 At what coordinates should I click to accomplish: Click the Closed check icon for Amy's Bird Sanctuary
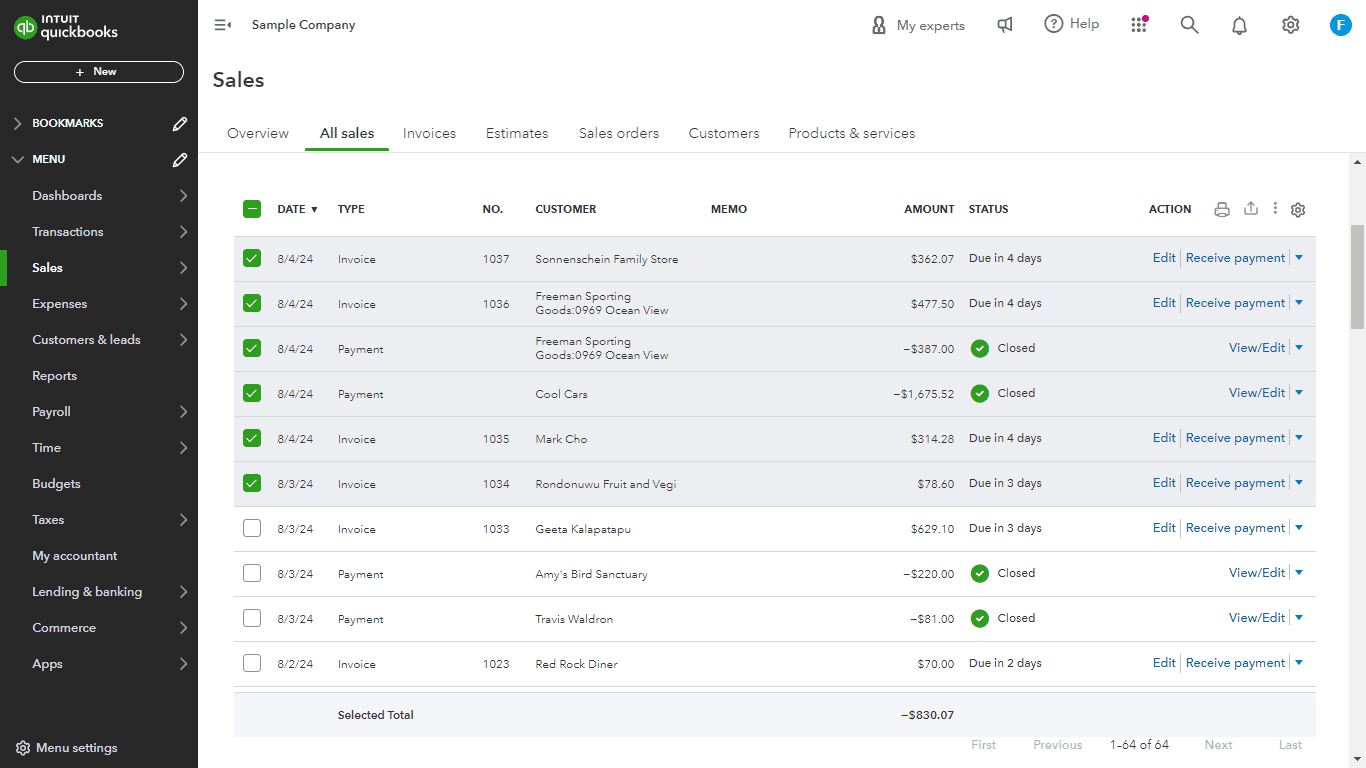[x=980, y=573]
